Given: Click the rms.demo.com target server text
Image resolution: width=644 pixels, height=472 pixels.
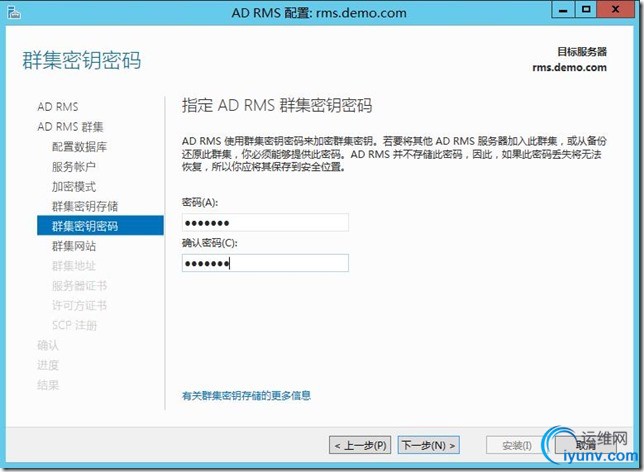Looking at the screenshot, I should pos(569,67).
